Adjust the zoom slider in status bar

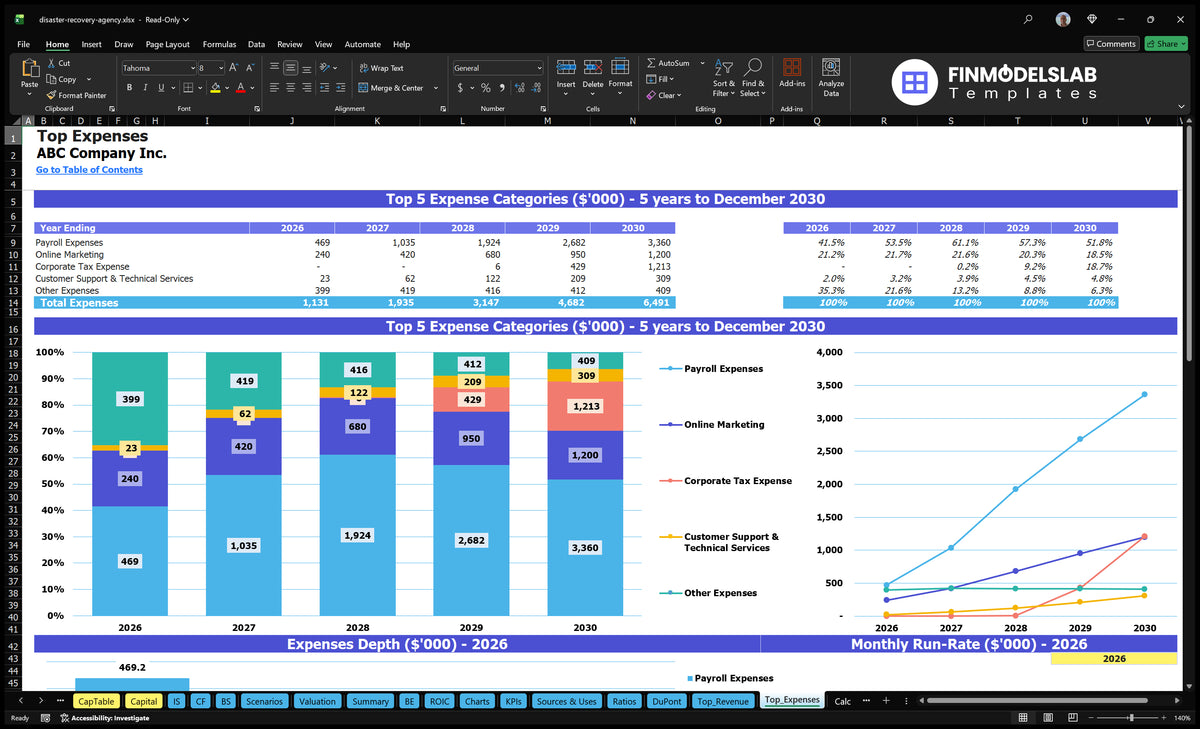pyautogui.click(x=1131, y=718)
